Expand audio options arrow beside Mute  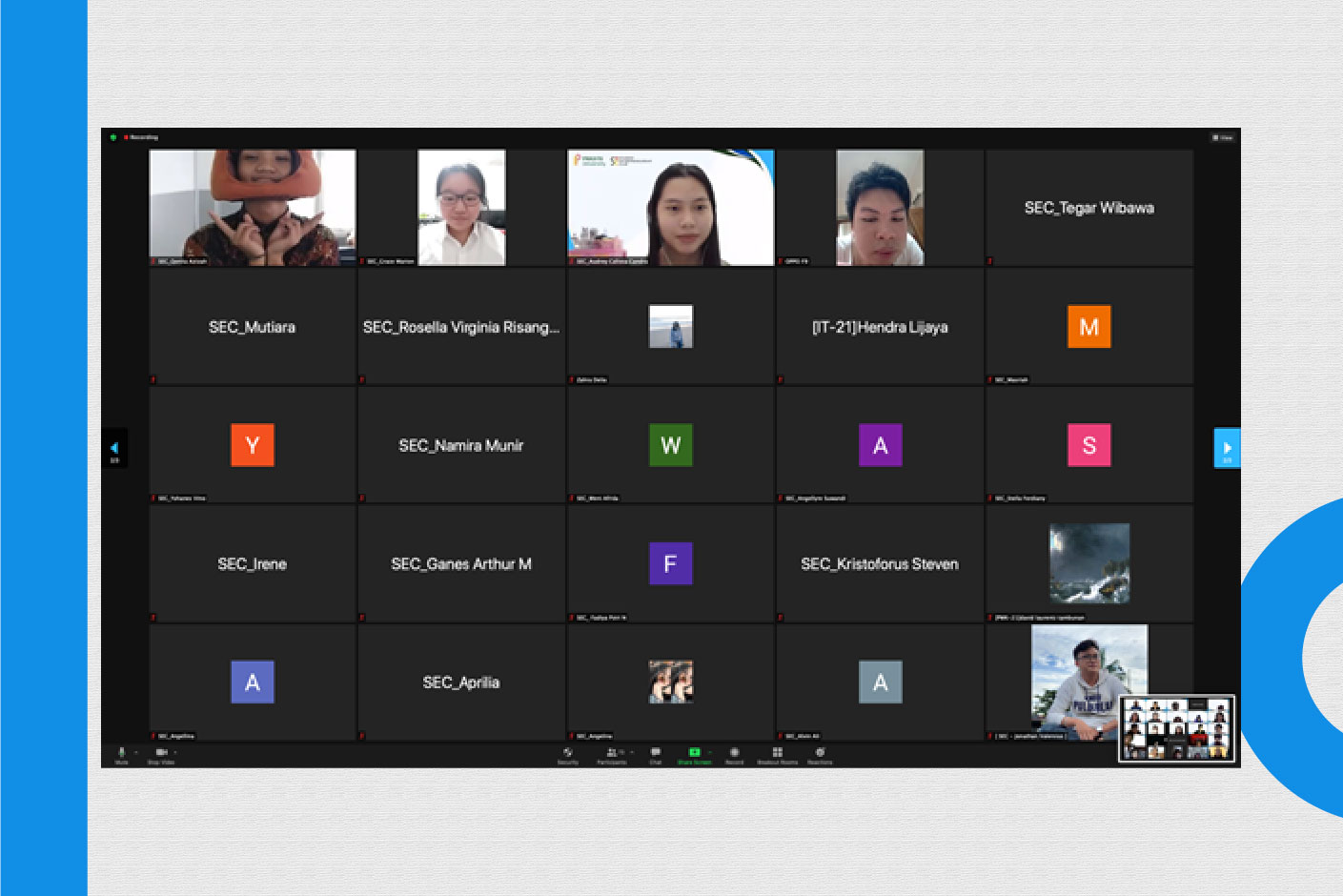click(x=135, y=753)
